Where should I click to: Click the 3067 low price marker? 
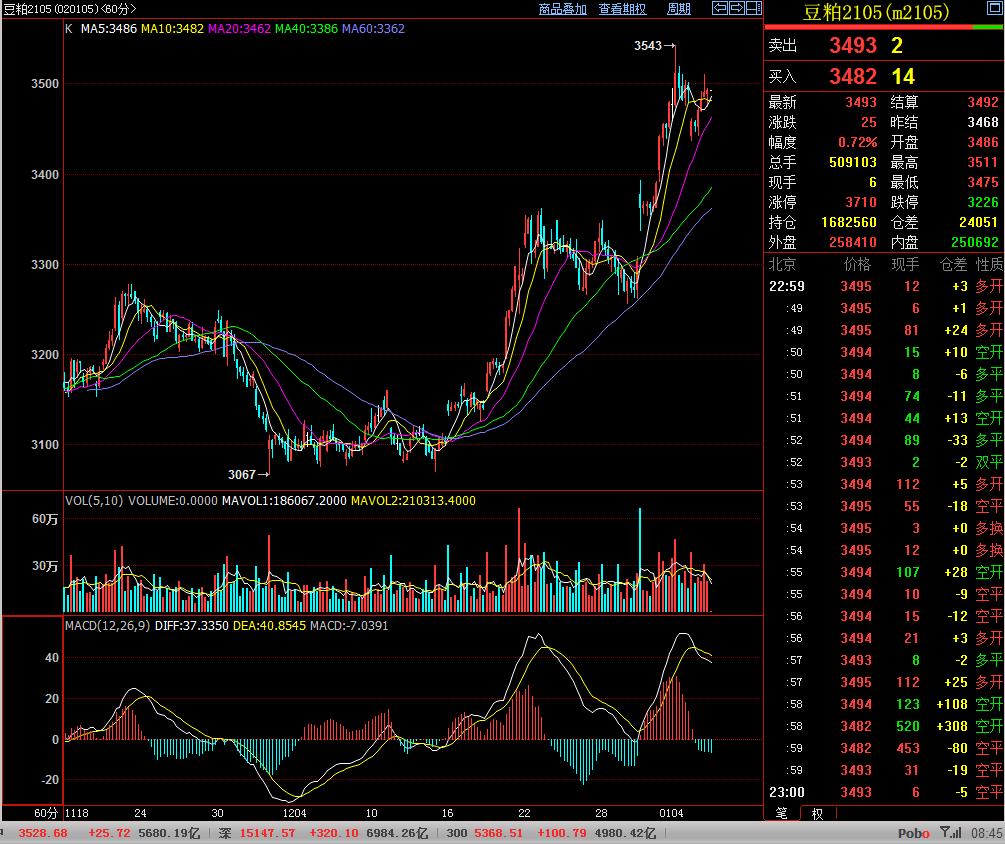pyautogui.click(x=243, y=473)
